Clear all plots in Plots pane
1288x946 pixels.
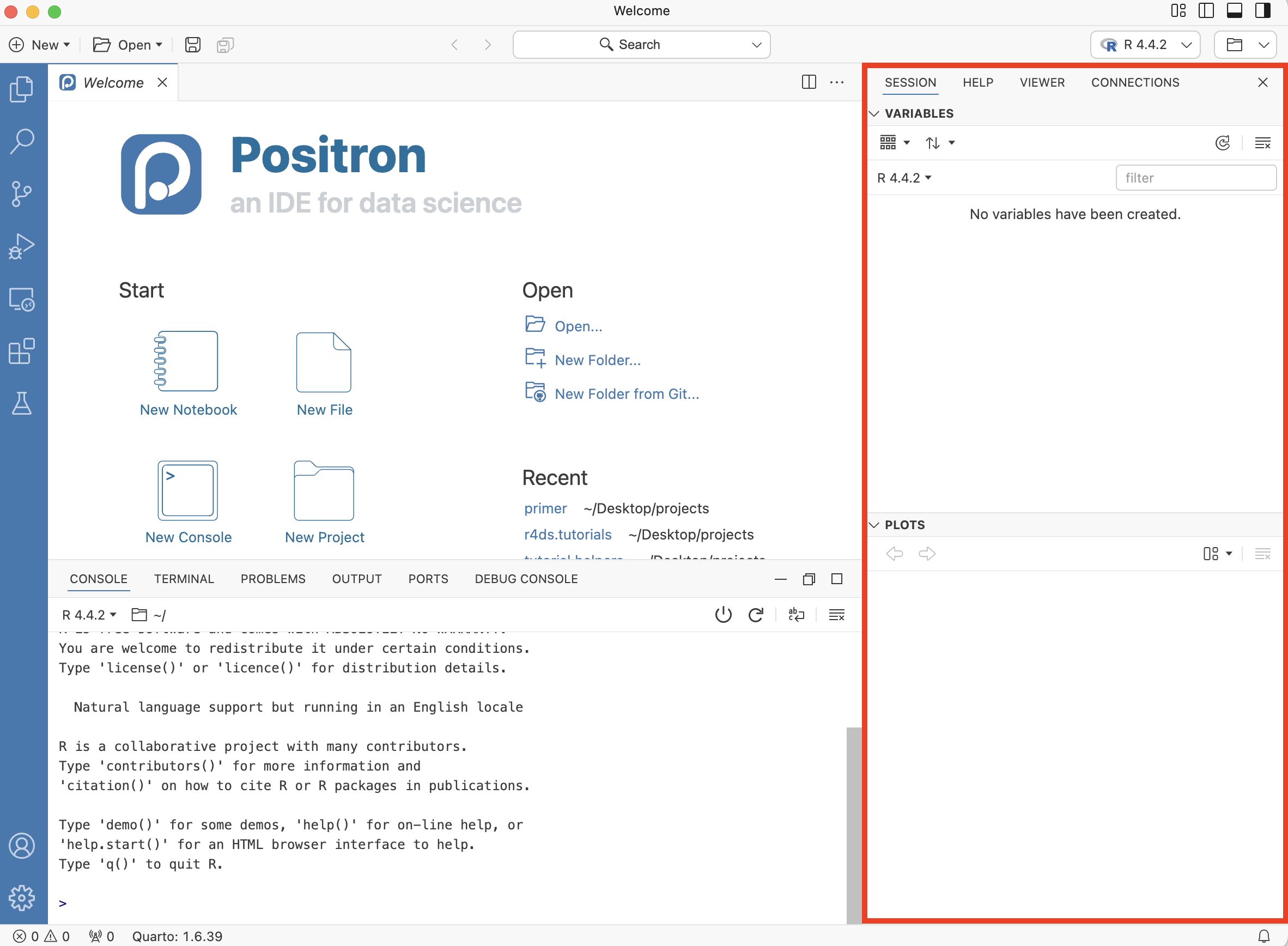(x=1263, y=554)
